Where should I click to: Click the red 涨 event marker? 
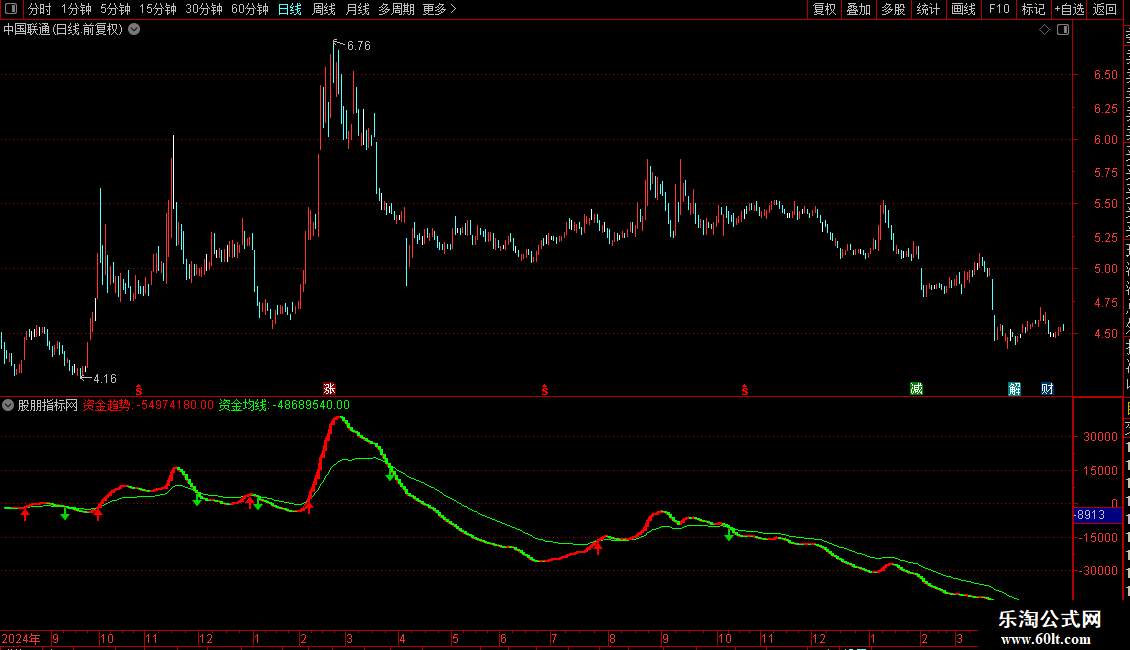pos(329,389)
